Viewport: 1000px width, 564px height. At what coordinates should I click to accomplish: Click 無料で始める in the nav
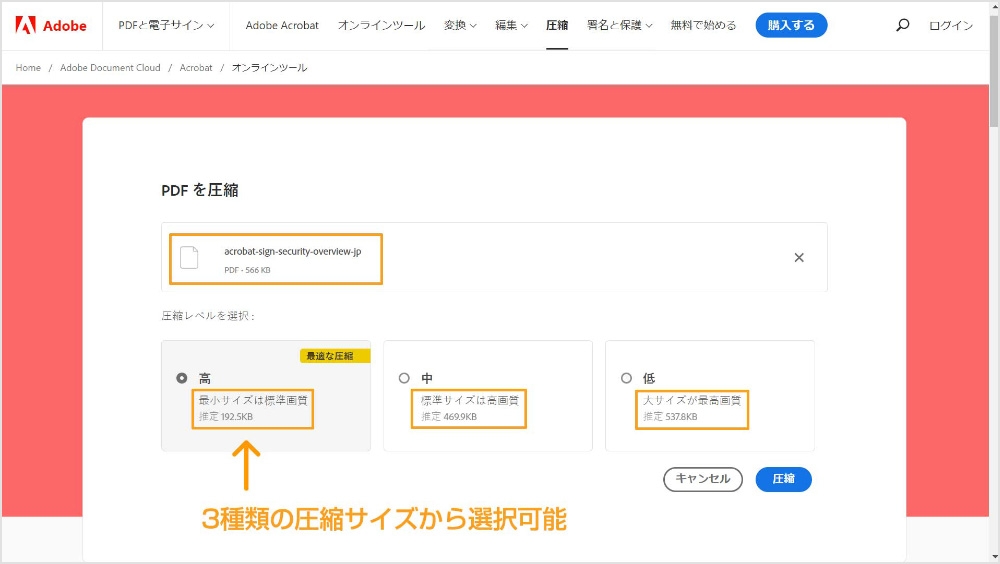(703, 26)
